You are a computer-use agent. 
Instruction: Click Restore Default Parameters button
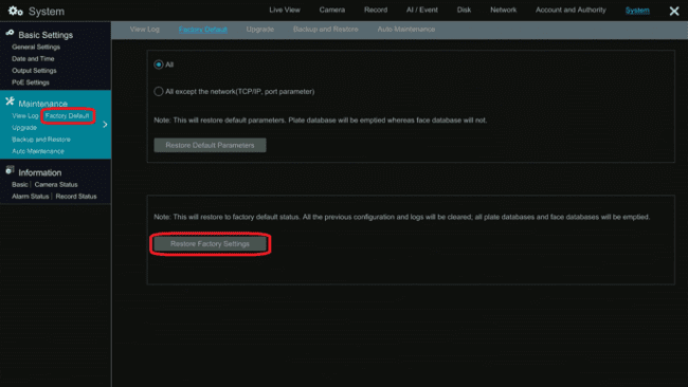210,145
